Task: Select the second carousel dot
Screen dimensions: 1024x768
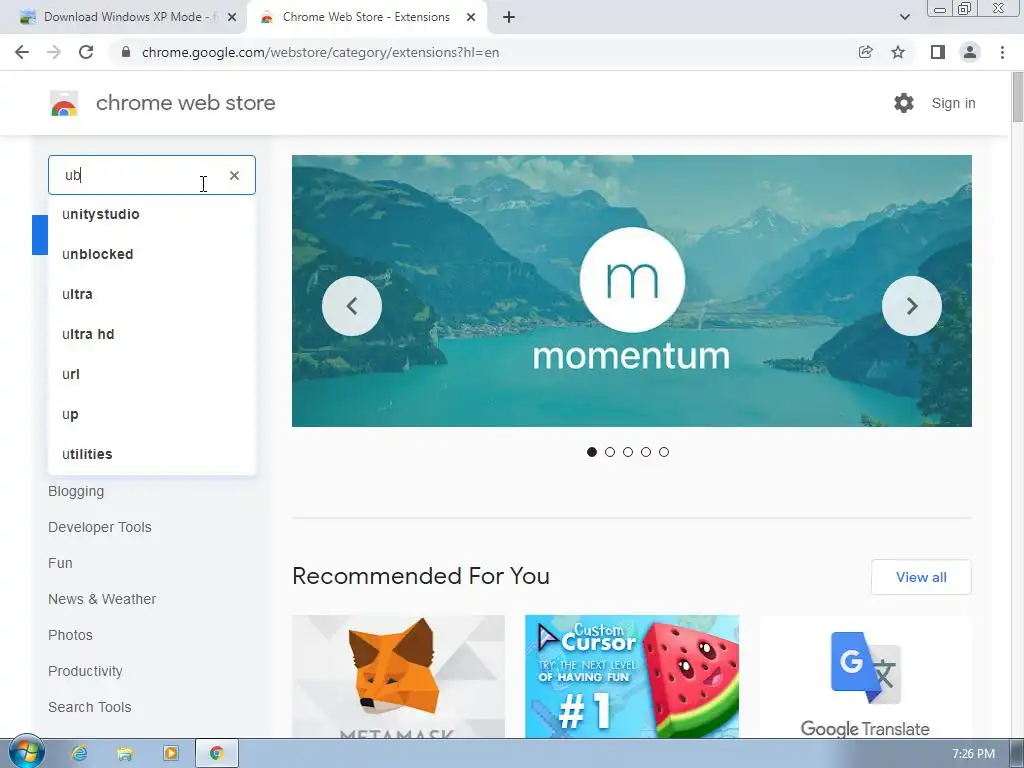Action: (610, 452)
